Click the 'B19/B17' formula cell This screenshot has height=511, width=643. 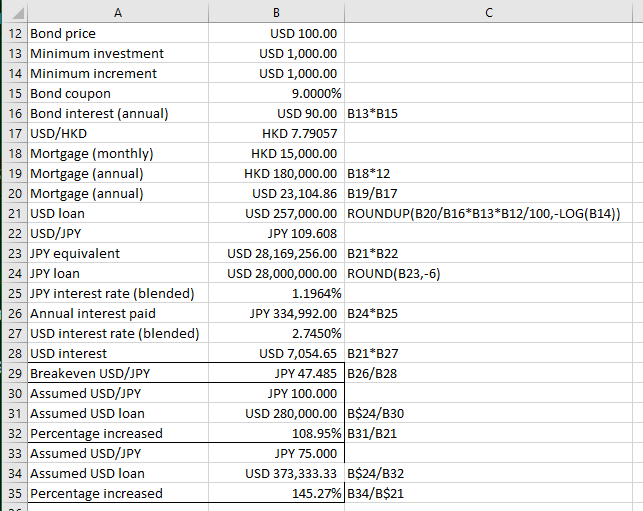488,193
